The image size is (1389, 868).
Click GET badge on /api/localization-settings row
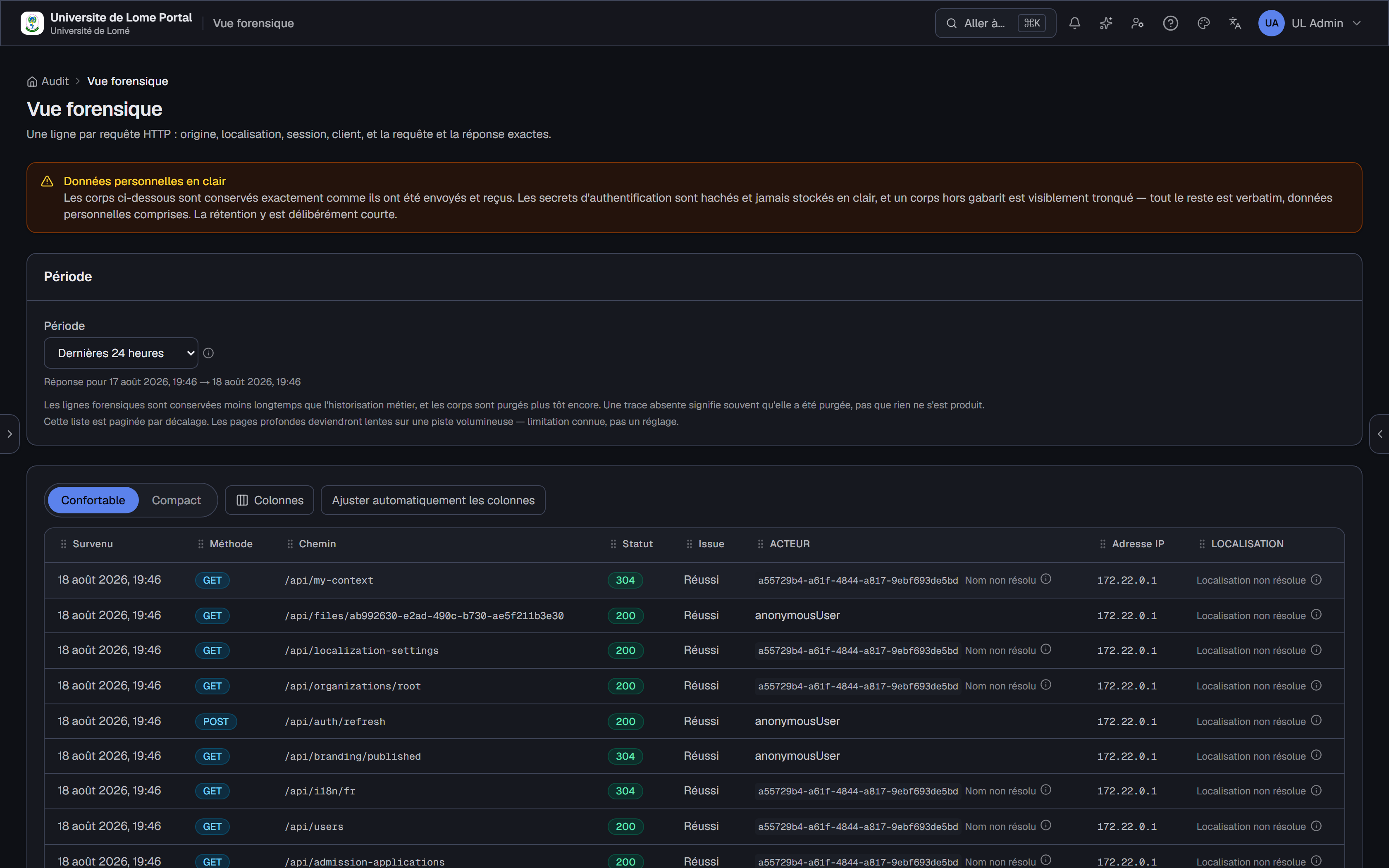tap(212, 651)
